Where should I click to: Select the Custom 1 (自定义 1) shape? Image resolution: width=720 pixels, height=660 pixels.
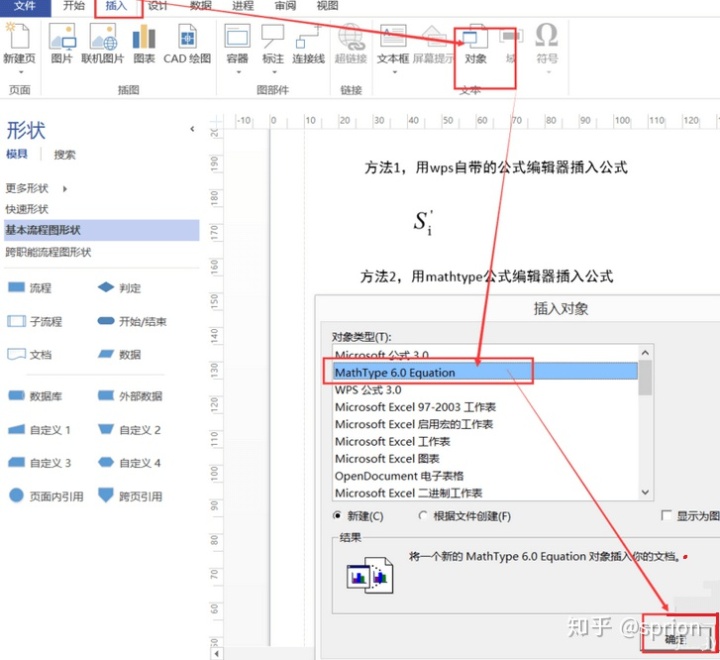(39, 430)
